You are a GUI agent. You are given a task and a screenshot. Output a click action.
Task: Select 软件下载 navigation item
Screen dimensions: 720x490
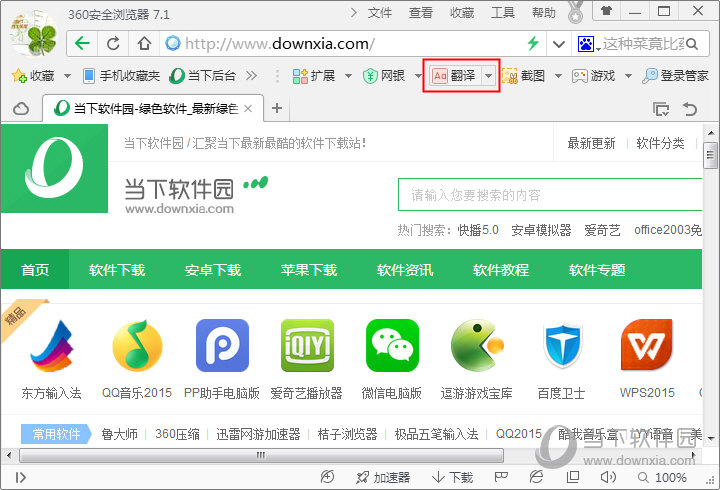click(117, 270)
